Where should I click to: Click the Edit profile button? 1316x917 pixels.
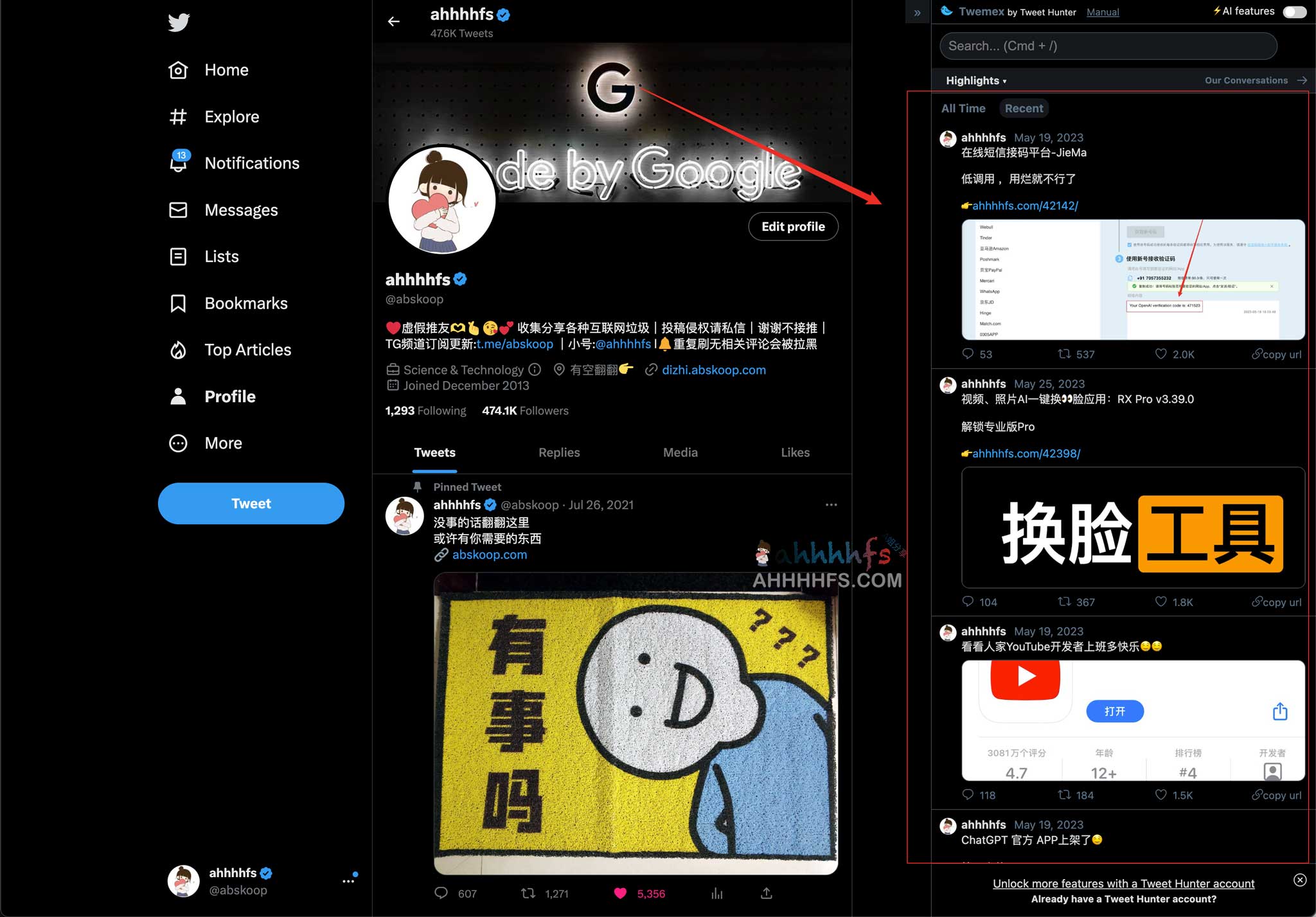coord(793,226)
